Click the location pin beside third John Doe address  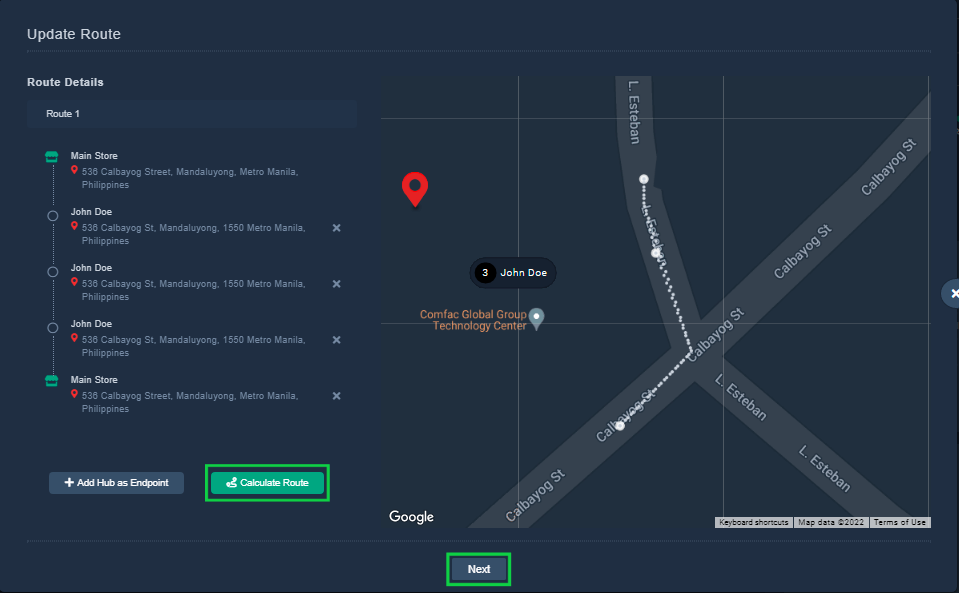click(x=74, y=338)
